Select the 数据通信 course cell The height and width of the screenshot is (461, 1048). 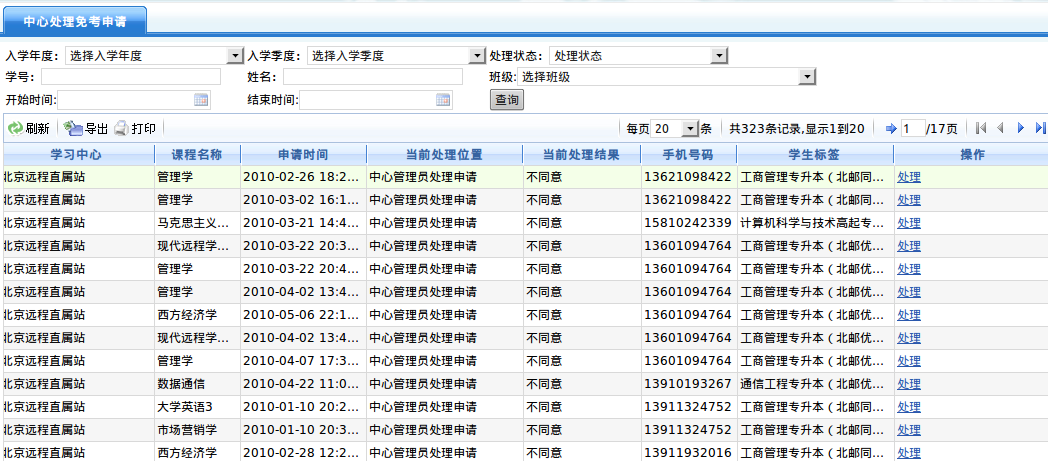[x=197, y=384]
